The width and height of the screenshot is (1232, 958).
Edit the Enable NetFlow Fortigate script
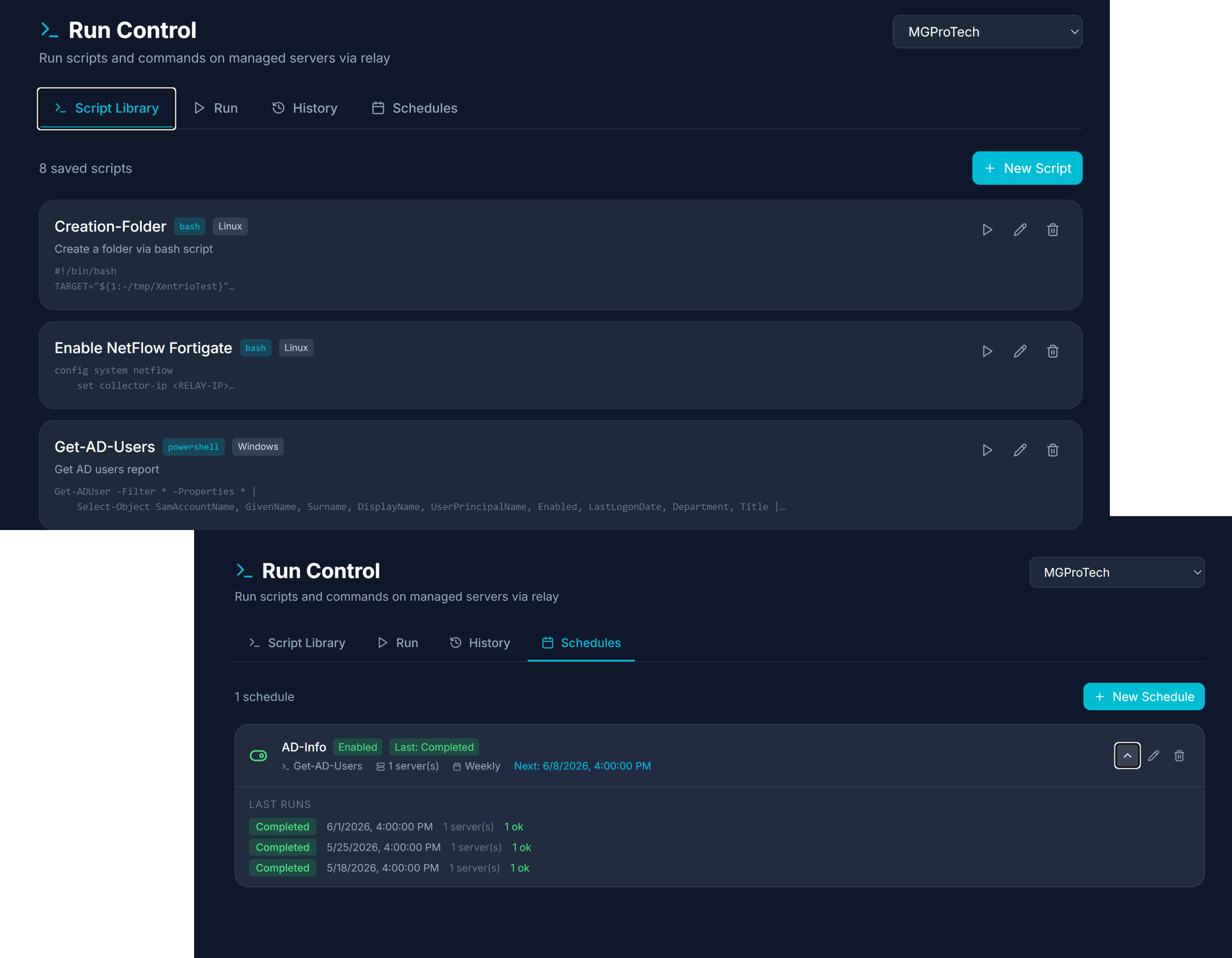(1020, 351)
